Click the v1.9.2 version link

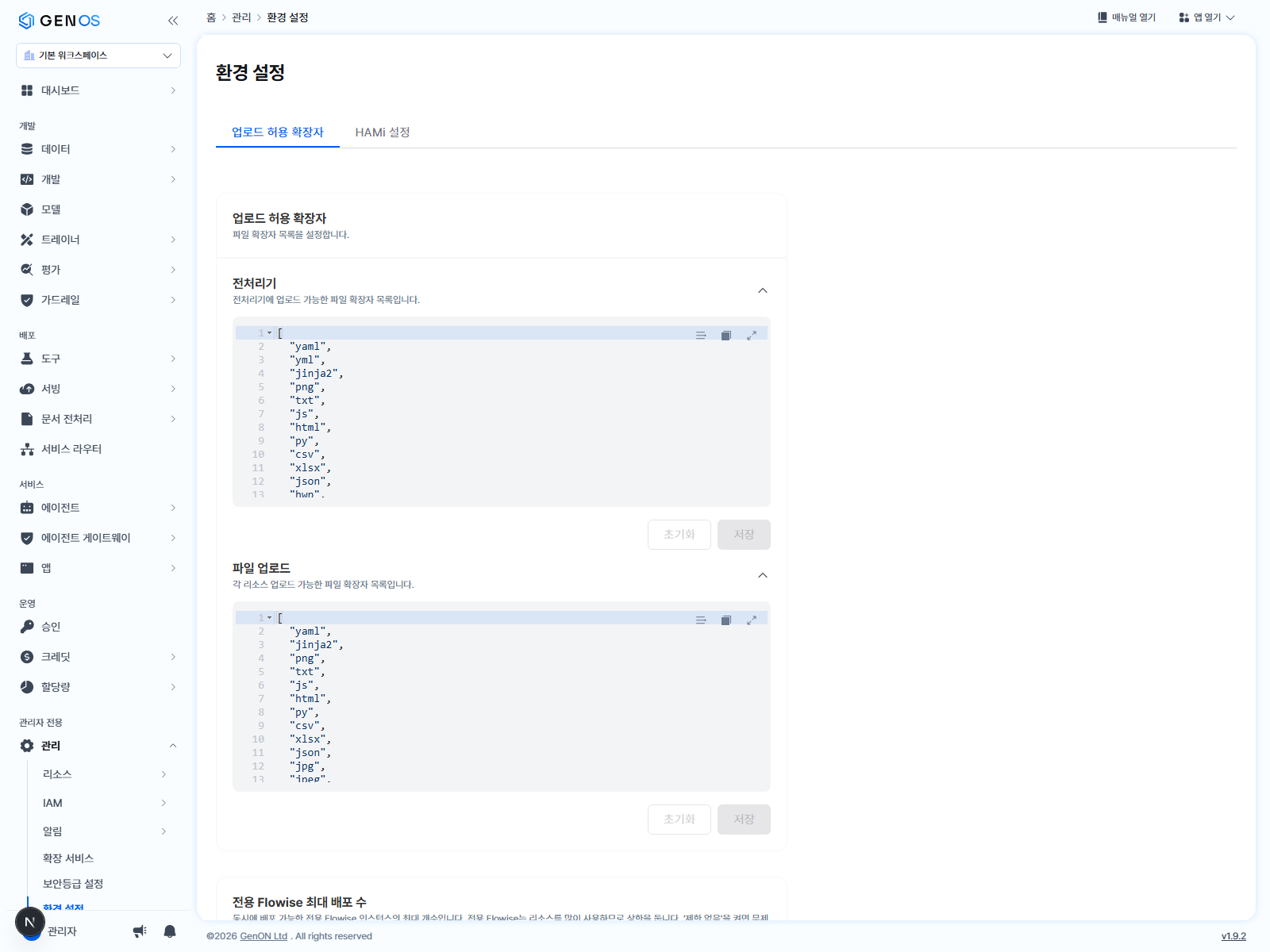(1233, 936)
